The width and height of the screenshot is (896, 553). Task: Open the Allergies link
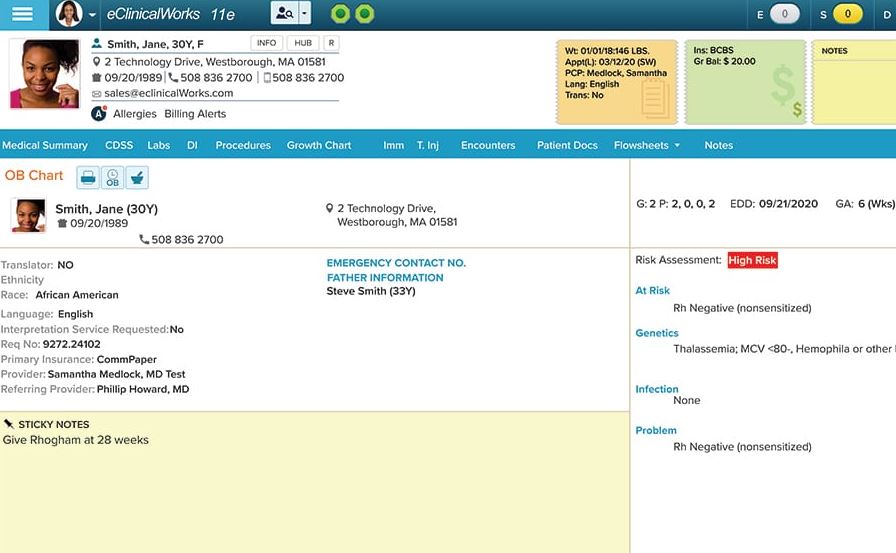point(135,114)
